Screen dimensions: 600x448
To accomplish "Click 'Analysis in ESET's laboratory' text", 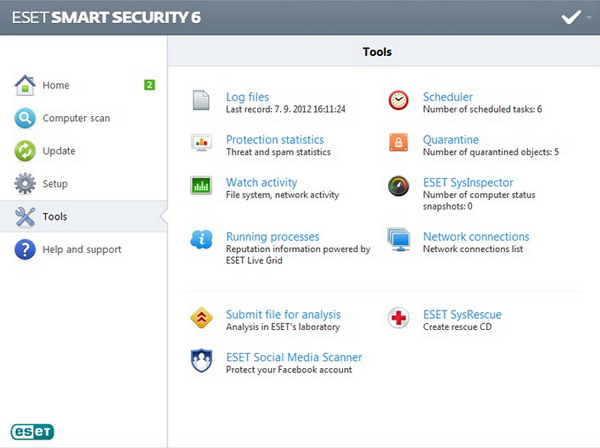I will pyautogui.click(x=283, y=327).
